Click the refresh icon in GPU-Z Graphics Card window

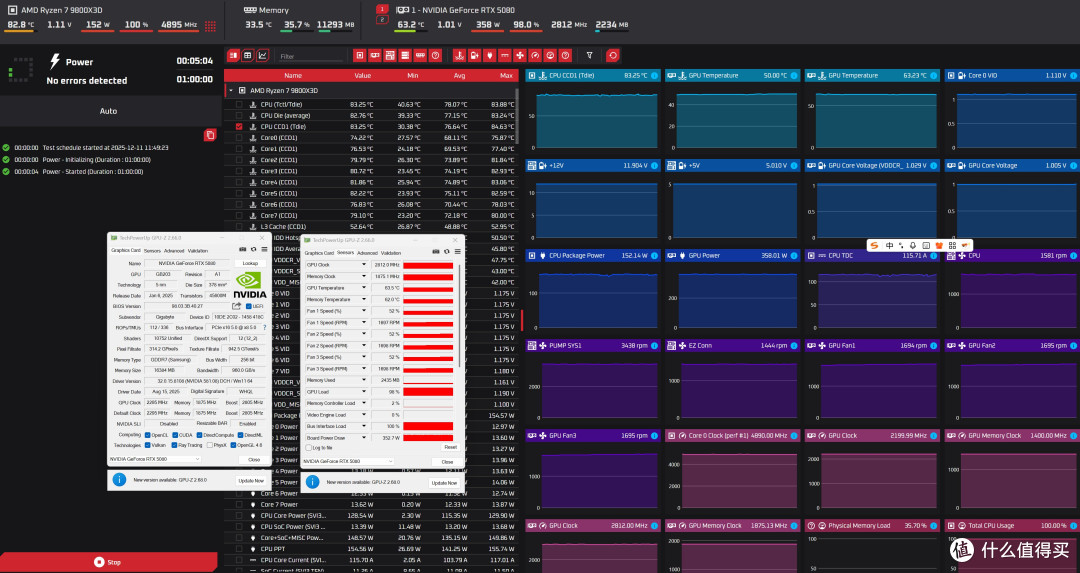253,249
